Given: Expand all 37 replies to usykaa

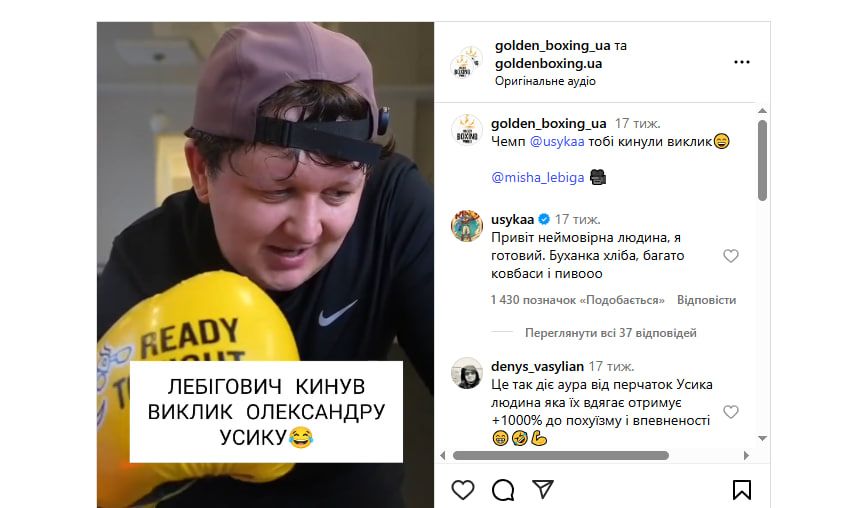Looking at the screenshot, I should [610, 332].
